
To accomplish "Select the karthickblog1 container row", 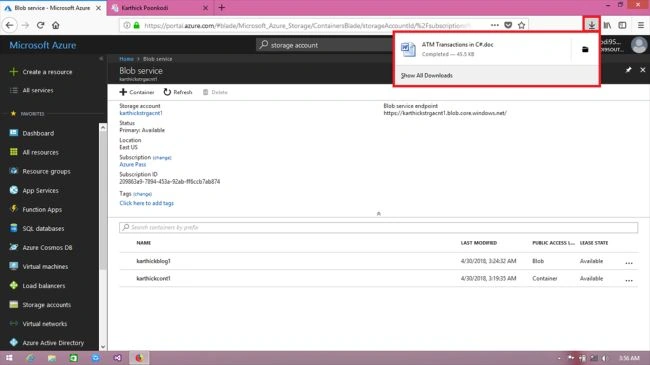I will click(x=378, y=261).
